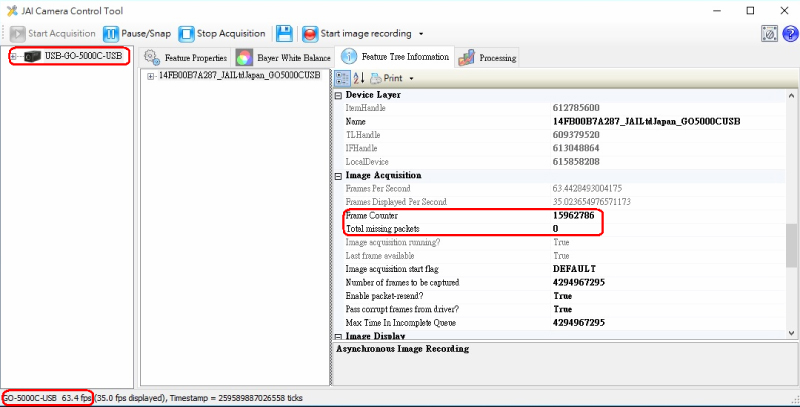Click the save floppy disk icon
Screen dimensions: 800x407
click(x=284, y=34)
